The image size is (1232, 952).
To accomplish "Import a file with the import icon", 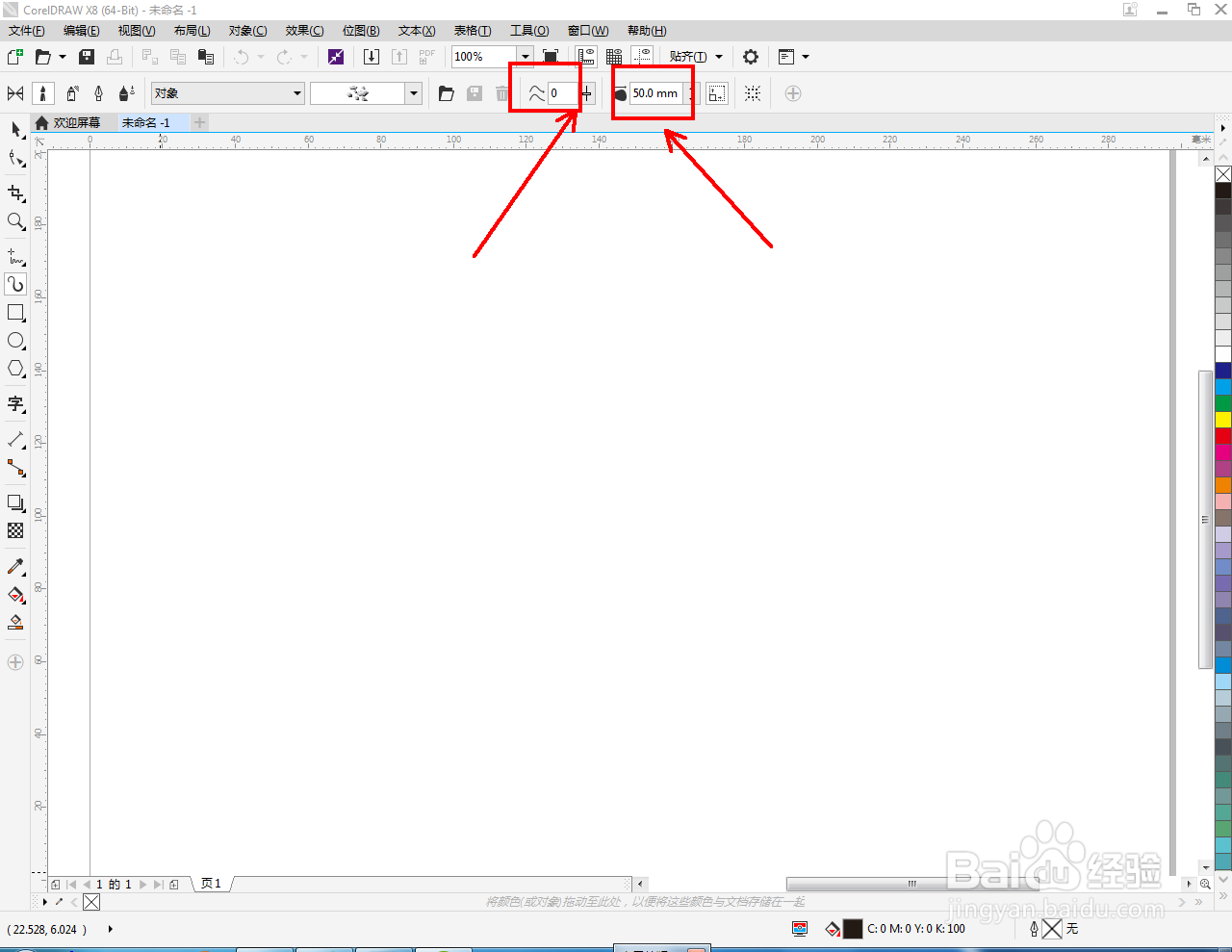I will pos(372,57).
